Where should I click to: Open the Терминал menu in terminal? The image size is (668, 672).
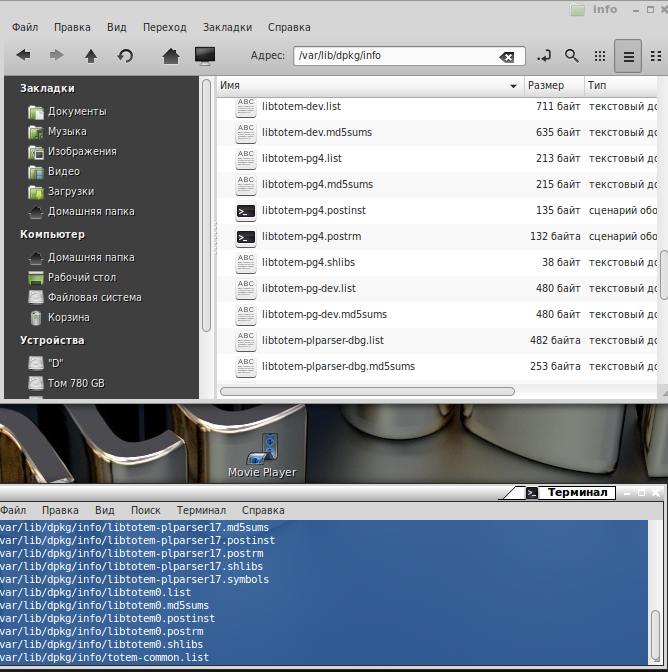[x=201, y=510]
